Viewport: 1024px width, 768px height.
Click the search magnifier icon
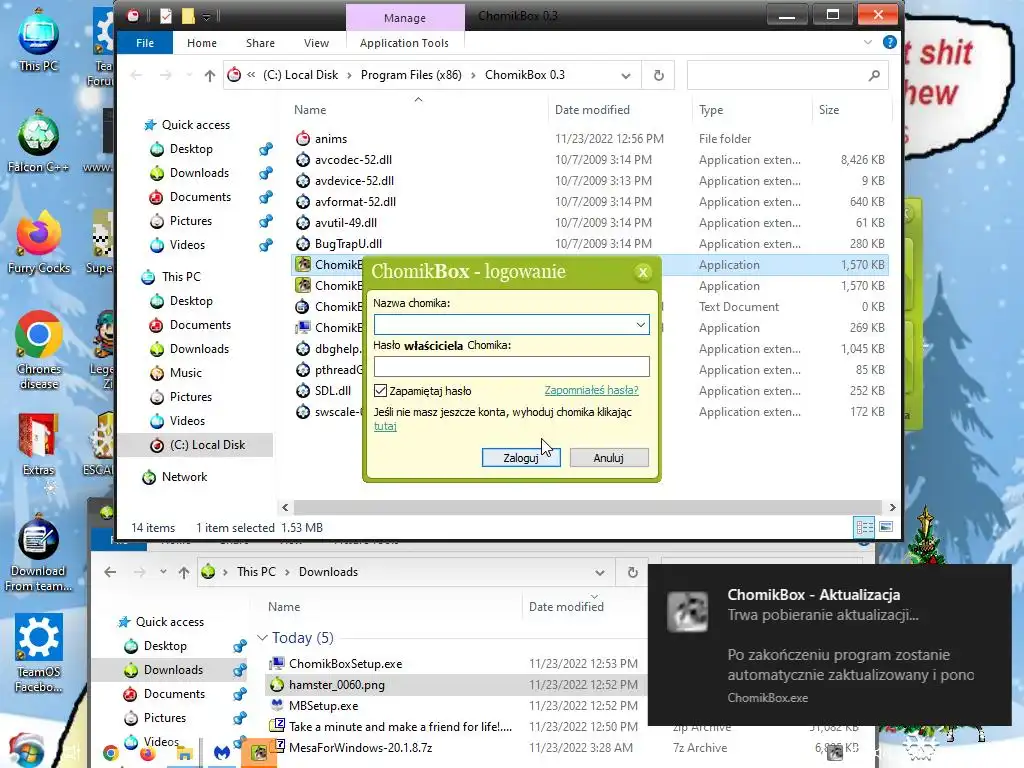(x=874, y=76)
